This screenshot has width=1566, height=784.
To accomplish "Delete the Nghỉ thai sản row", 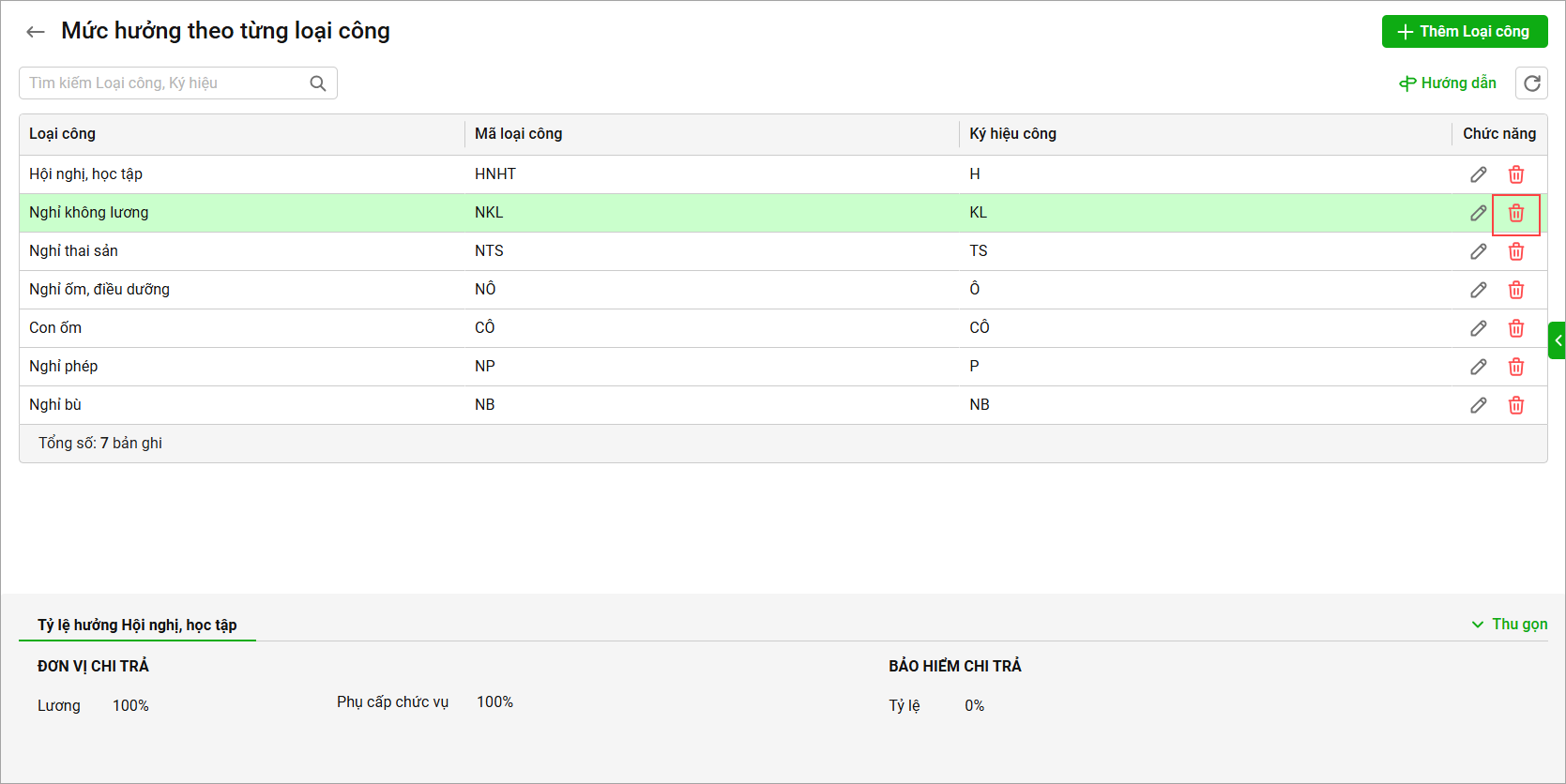I will pos(1516,251).
